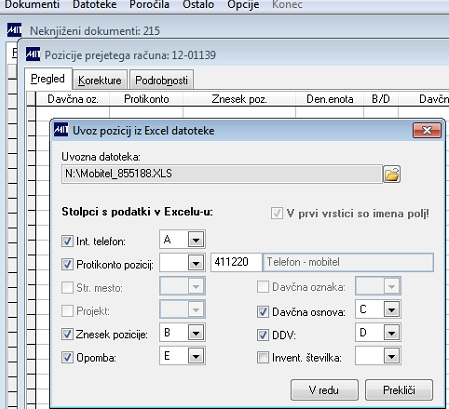This screenshot has height=409, width=449.
Task: Open Poročila menu
Action: coord(149,5)
